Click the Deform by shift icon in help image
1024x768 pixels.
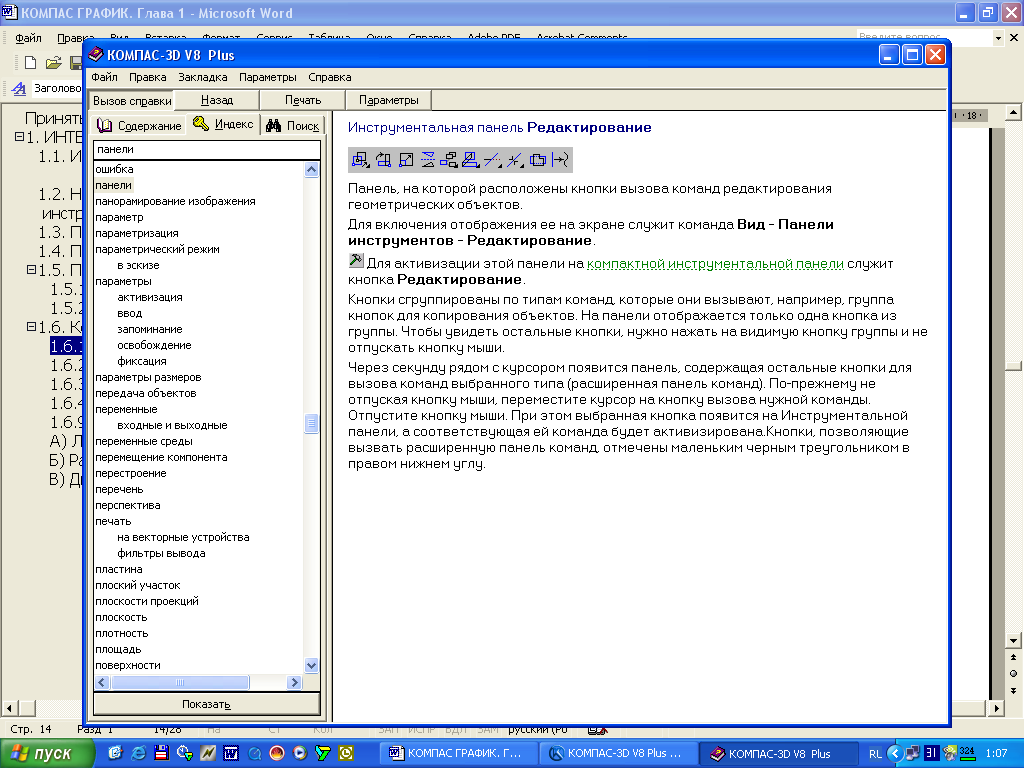[471, 159]
